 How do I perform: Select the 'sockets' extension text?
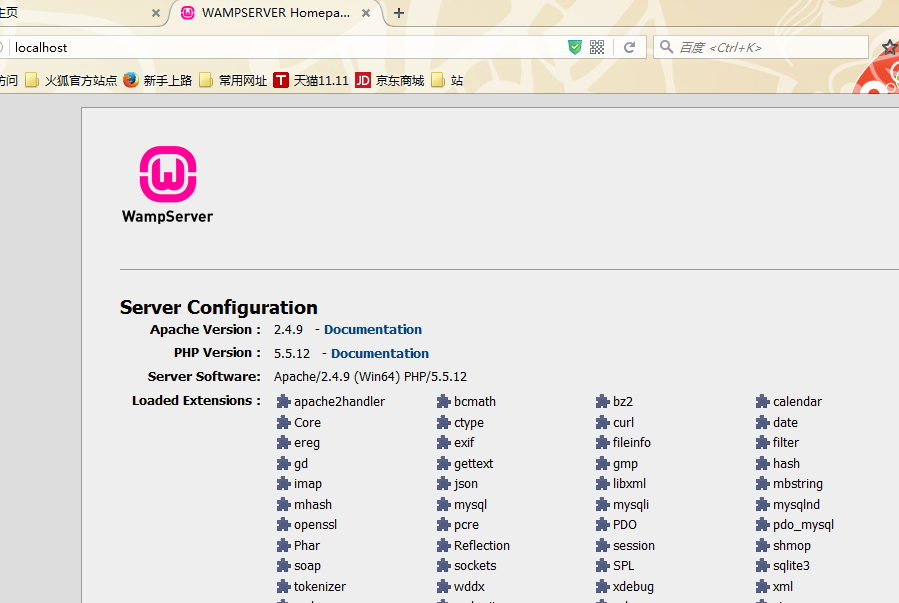click(x=475, y=566)
